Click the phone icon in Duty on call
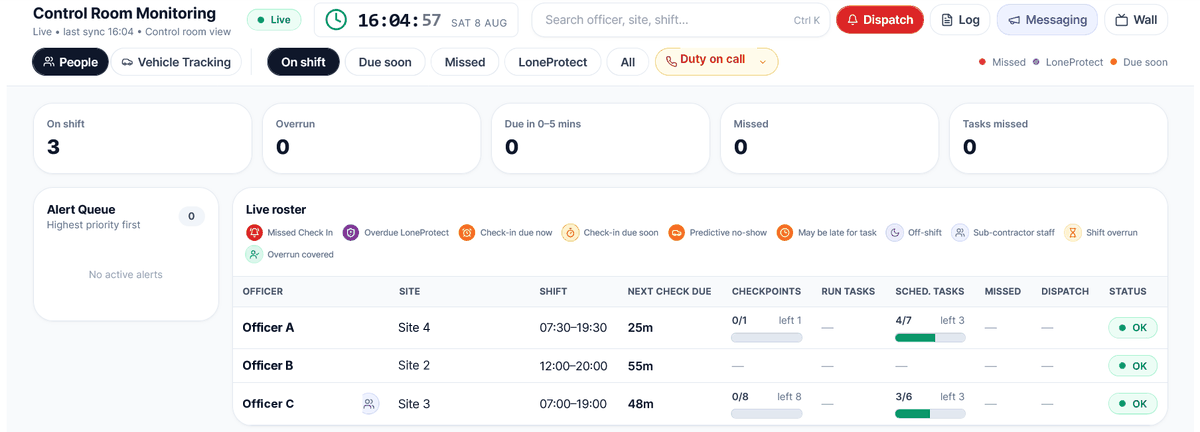Image resolution: width=1200 pixels, height=432 pixels. (x=671, y=61)
